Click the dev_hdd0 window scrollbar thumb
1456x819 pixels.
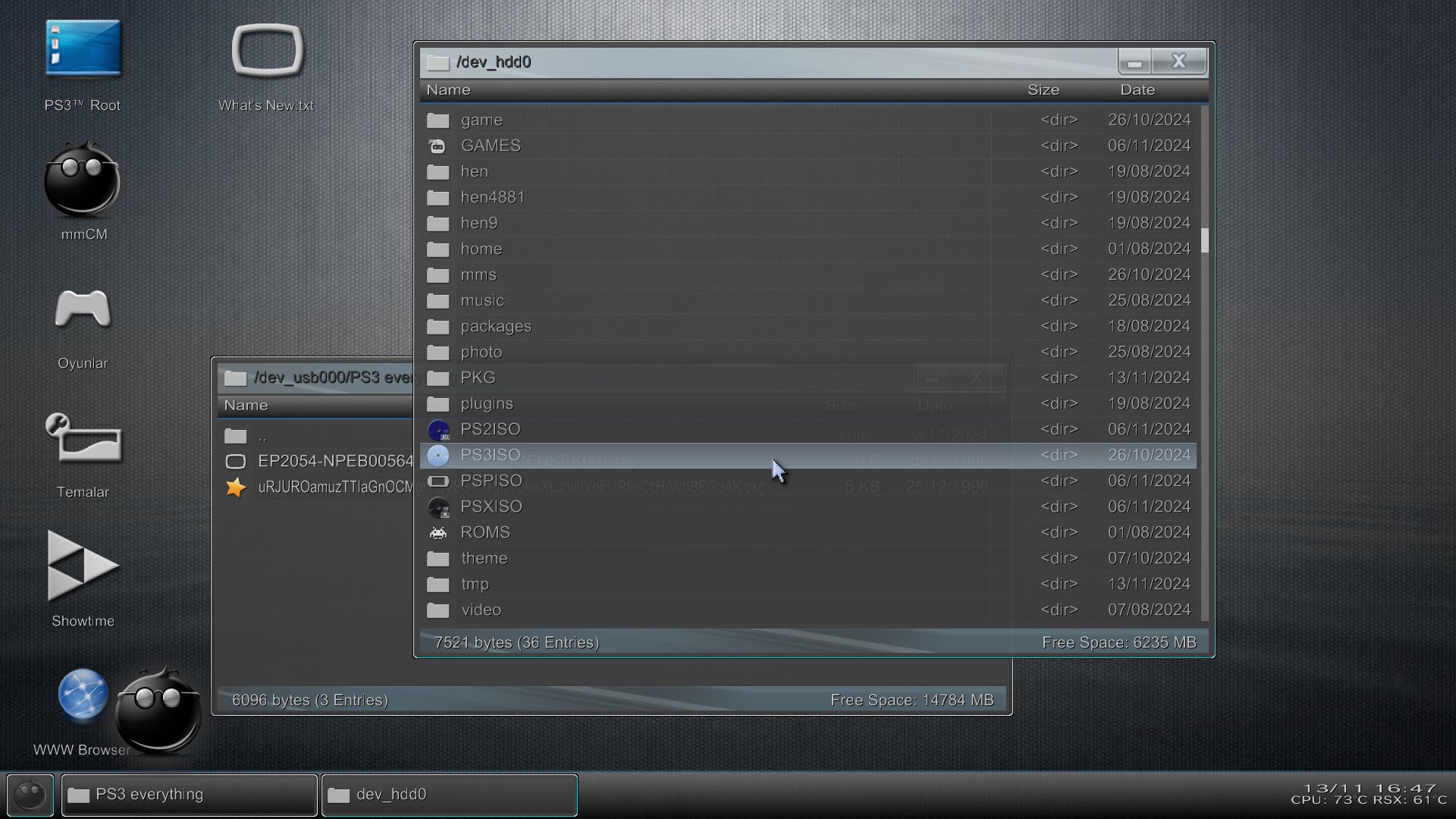[x=1204, y=241]
